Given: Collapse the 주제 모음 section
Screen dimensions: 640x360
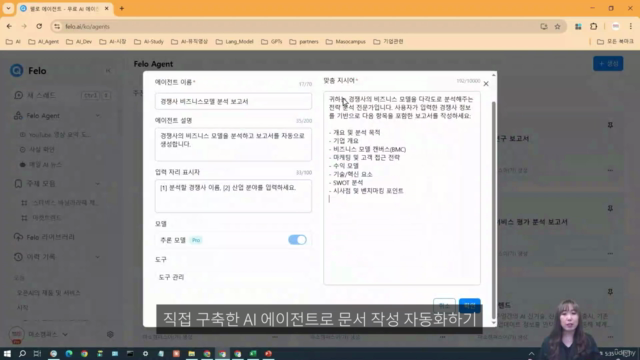Looking at the screenshot, I should click(x=98, y=184).
